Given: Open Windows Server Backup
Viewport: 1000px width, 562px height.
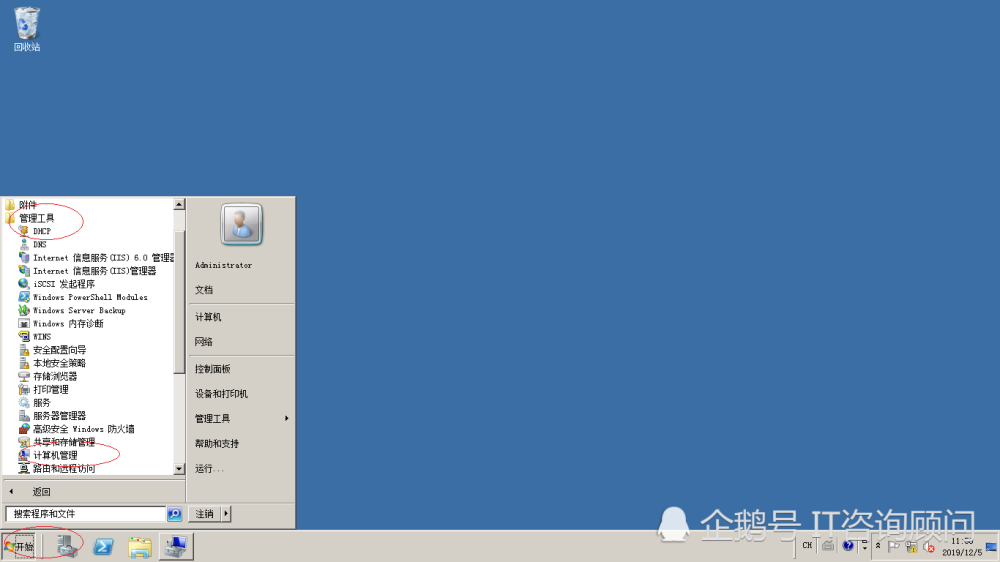Looking at the screenshot, I should coord(72,310).
